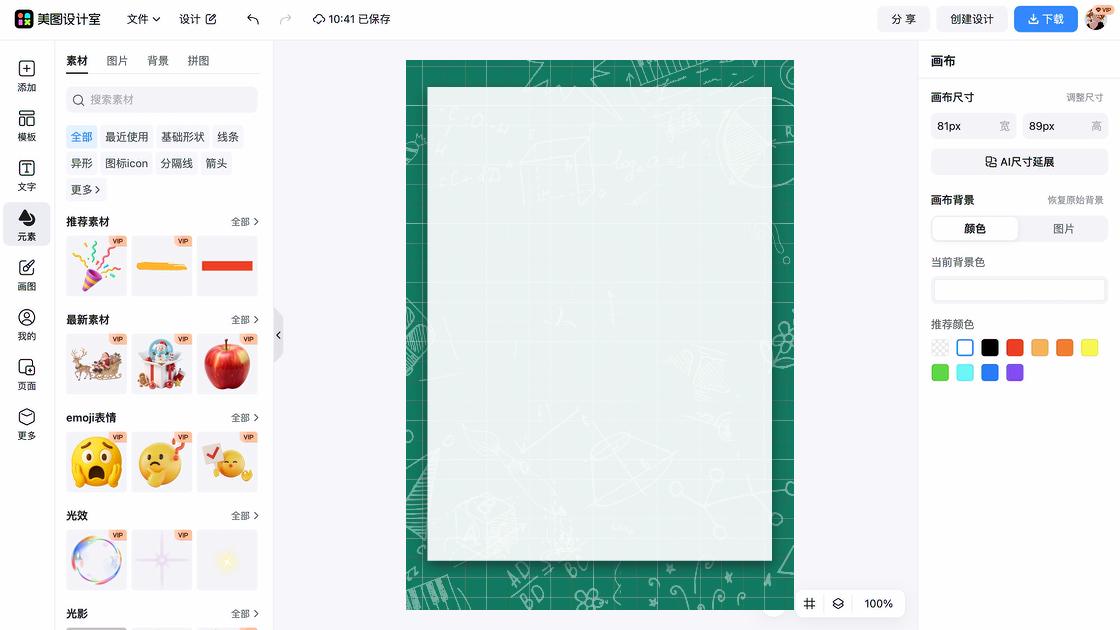Select the orange brush stroke element
The image size is (1120, 630).
pos(162,266)
